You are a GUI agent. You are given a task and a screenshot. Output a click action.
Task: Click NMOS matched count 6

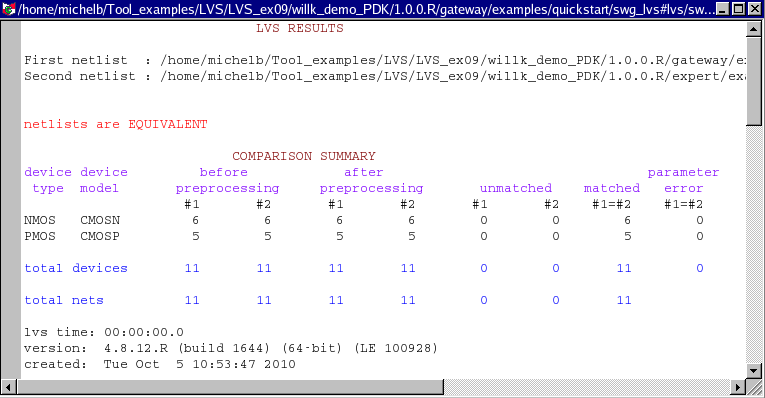[627, 220]
